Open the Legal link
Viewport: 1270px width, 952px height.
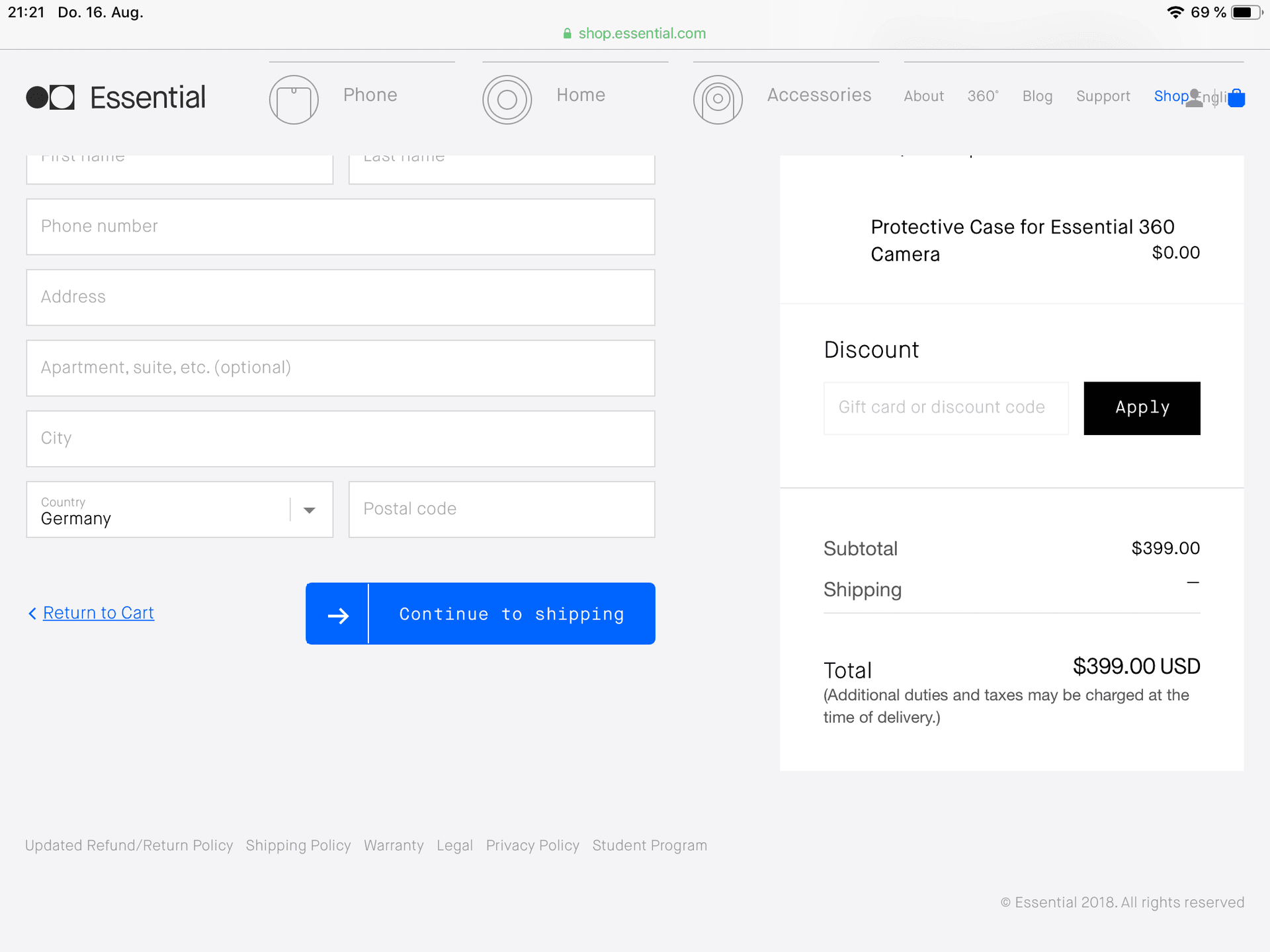pos(454,846)
